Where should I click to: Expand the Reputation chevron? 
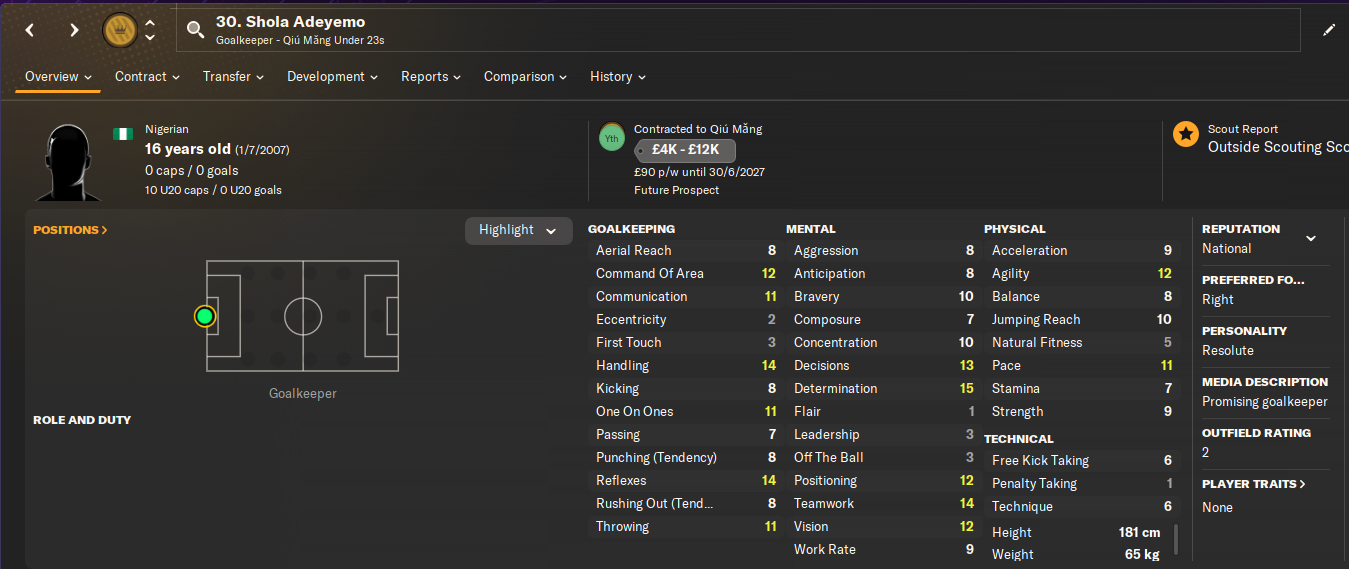pyautogui.click(x=1311, y=238)
